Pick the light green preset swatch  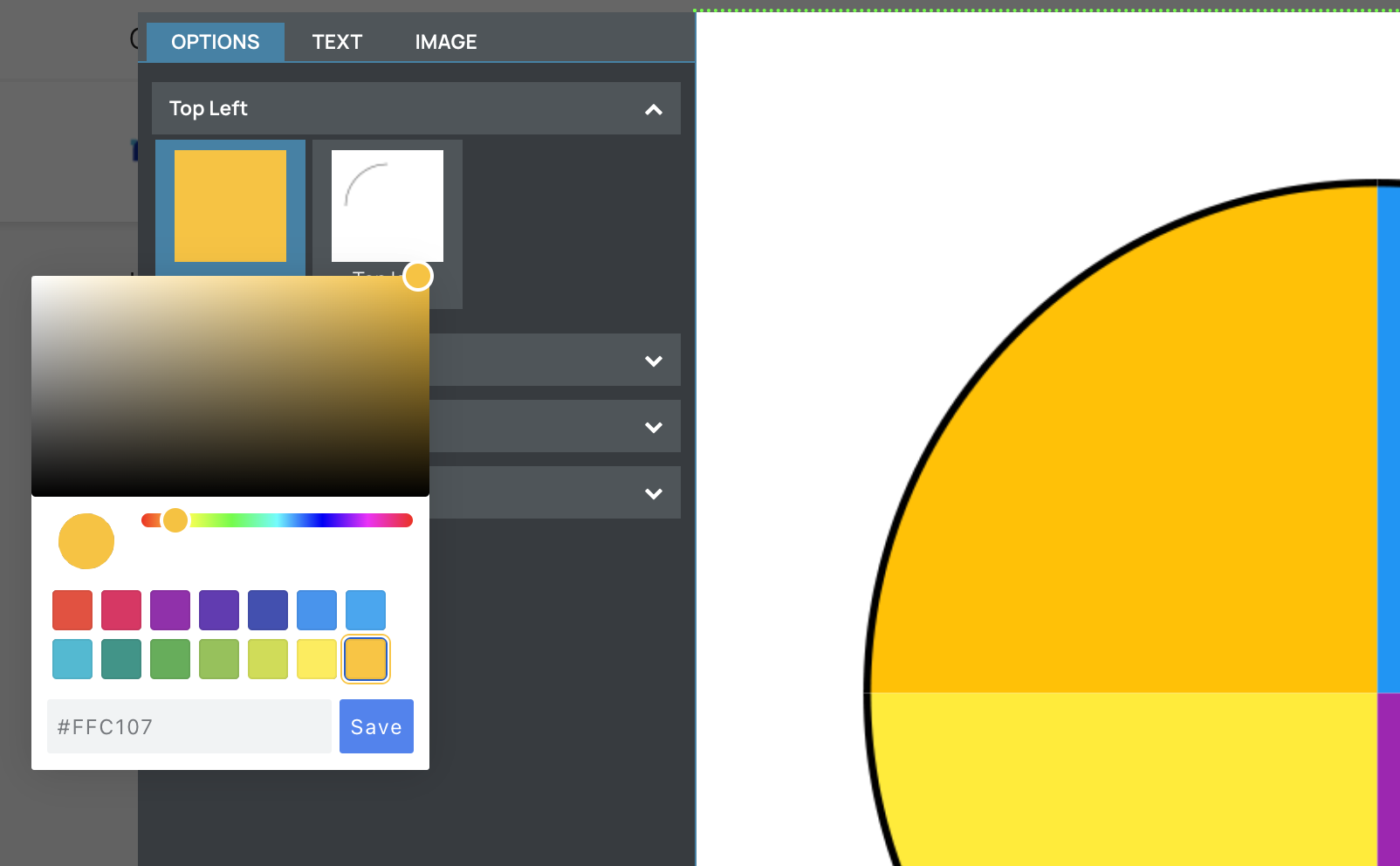click(x=219, y=659)
